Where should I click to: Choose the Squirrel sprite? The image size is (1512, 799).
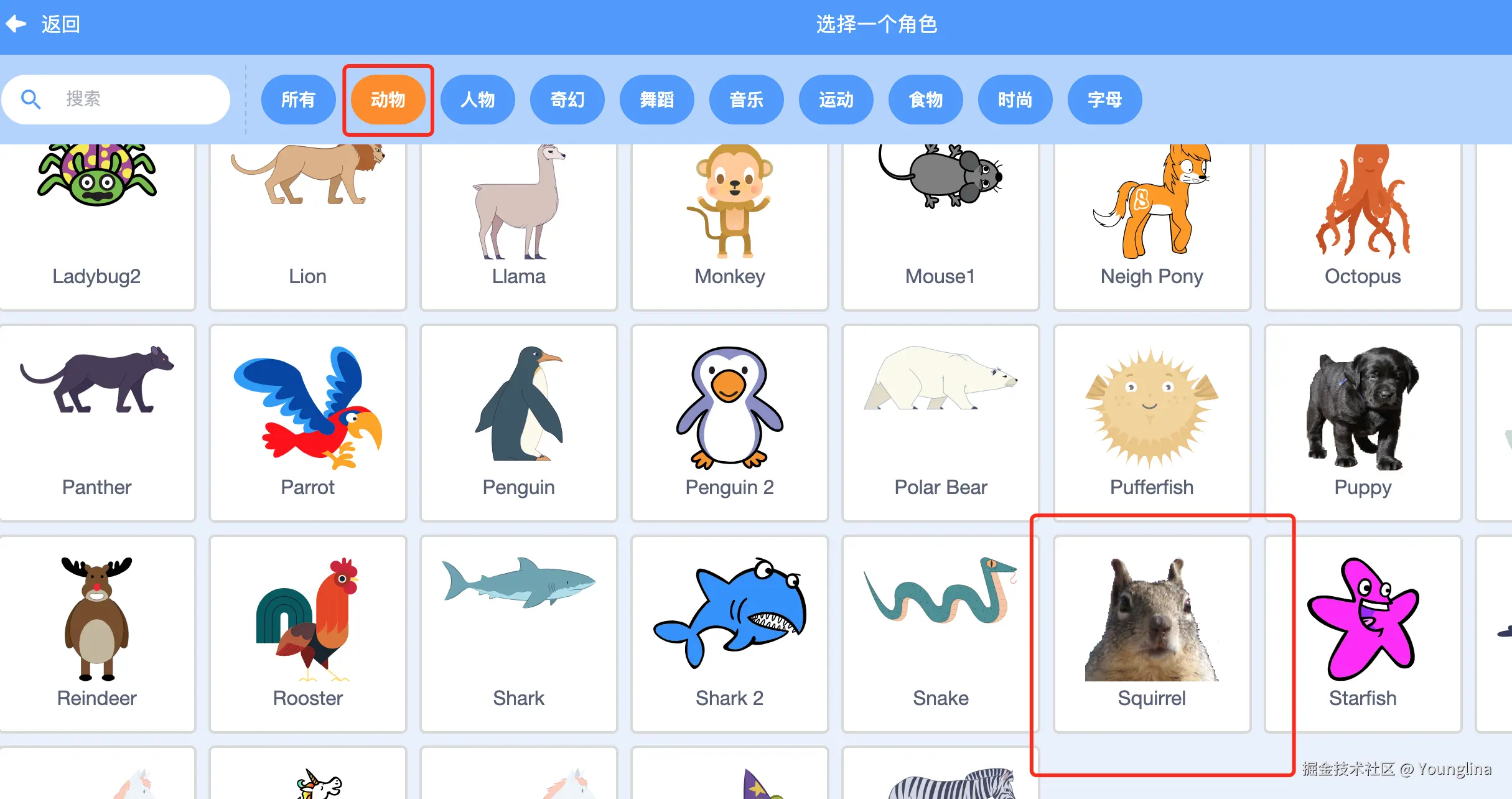pos(1152,633)
